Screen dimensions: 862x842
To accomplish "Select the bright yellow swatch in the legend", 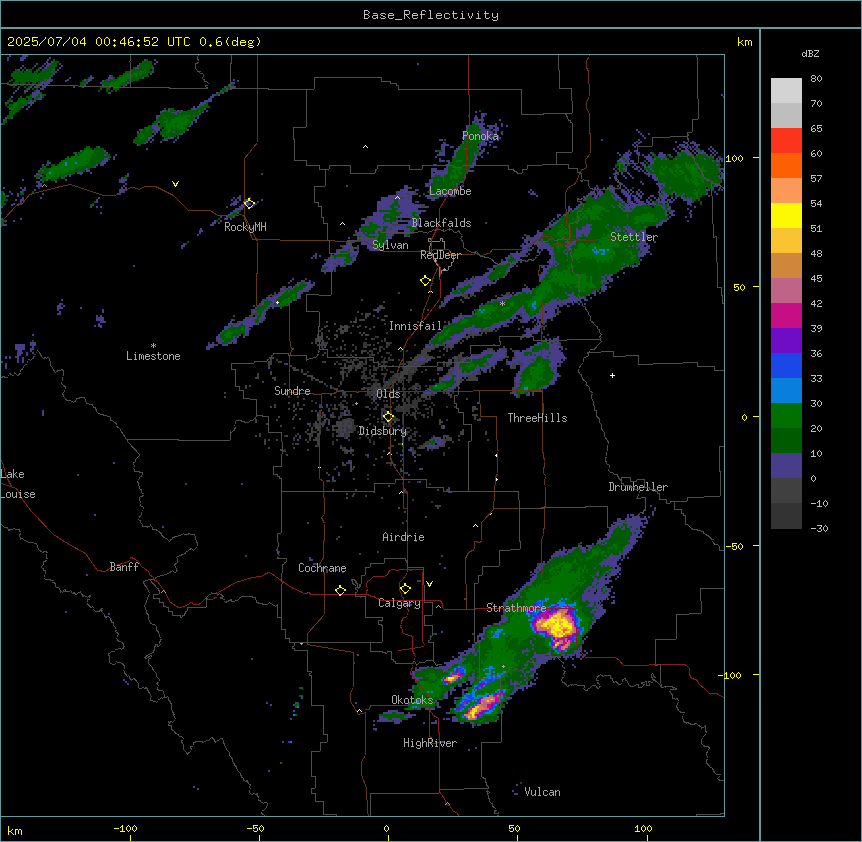I will (786, 215).
